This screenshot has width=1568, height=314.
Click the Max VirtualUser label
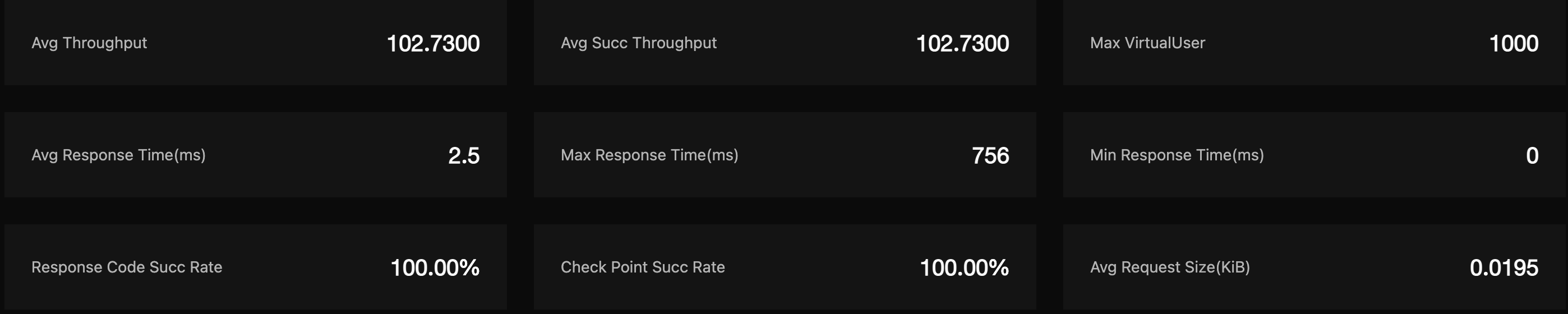(1147, 43)
